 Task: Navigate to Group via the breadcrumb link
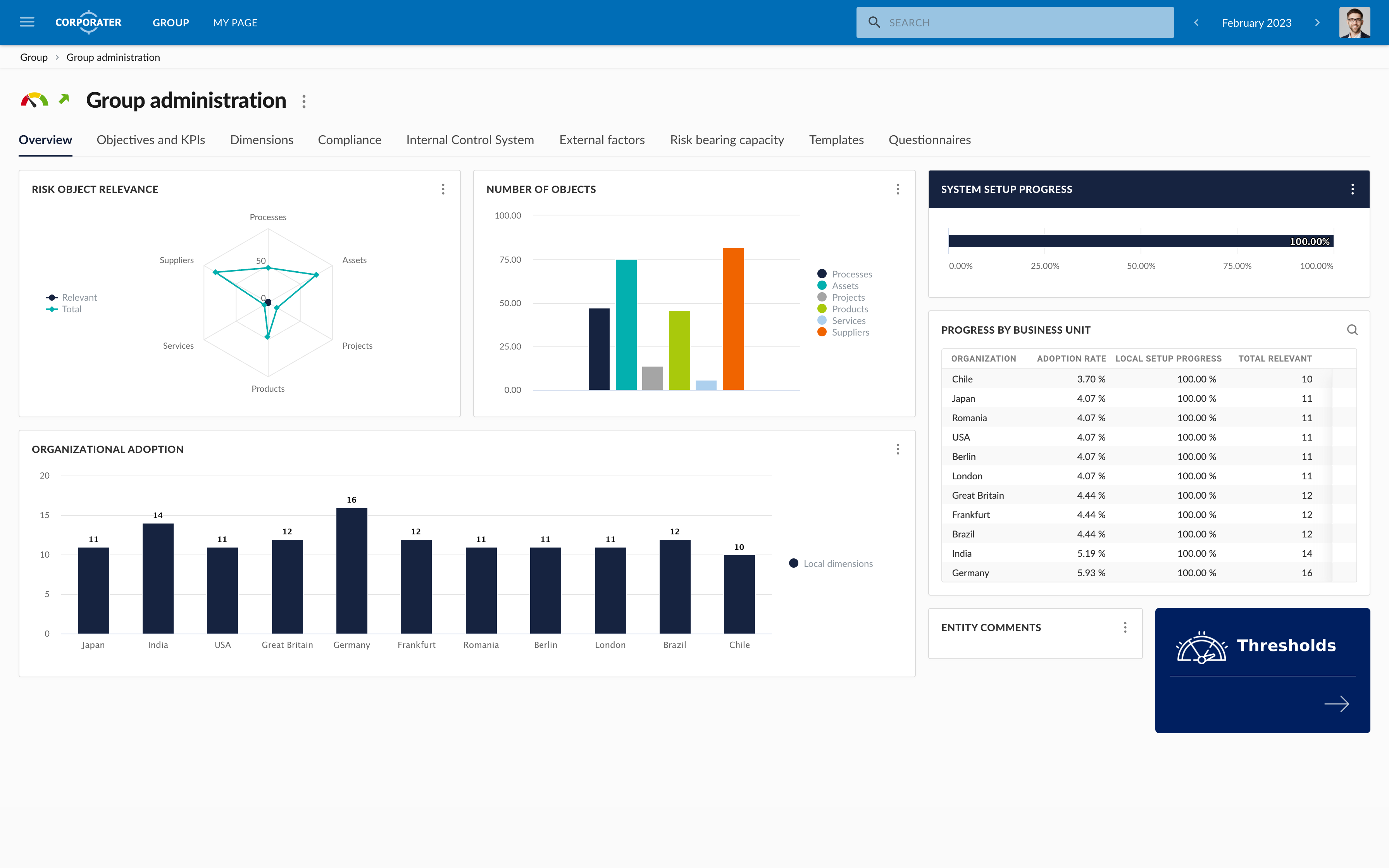(x=34, y=57)
